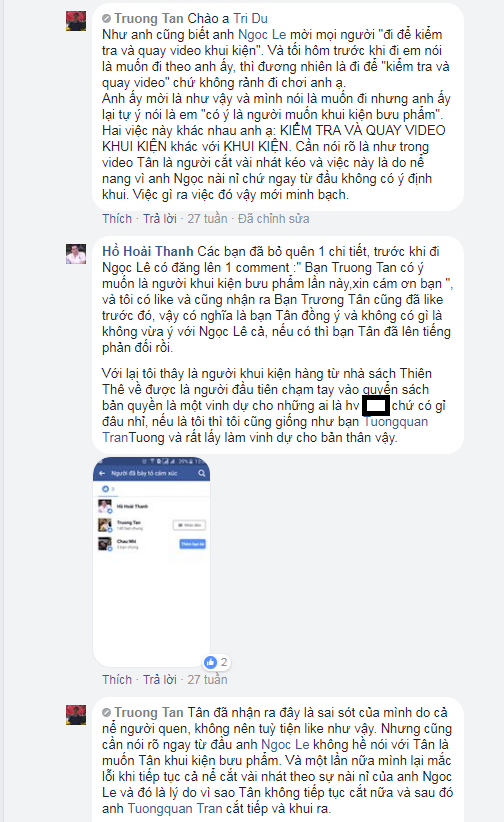Open Hồ Hoài Thanh's profile name link
The image size is (504, 822).
[148, 252]
